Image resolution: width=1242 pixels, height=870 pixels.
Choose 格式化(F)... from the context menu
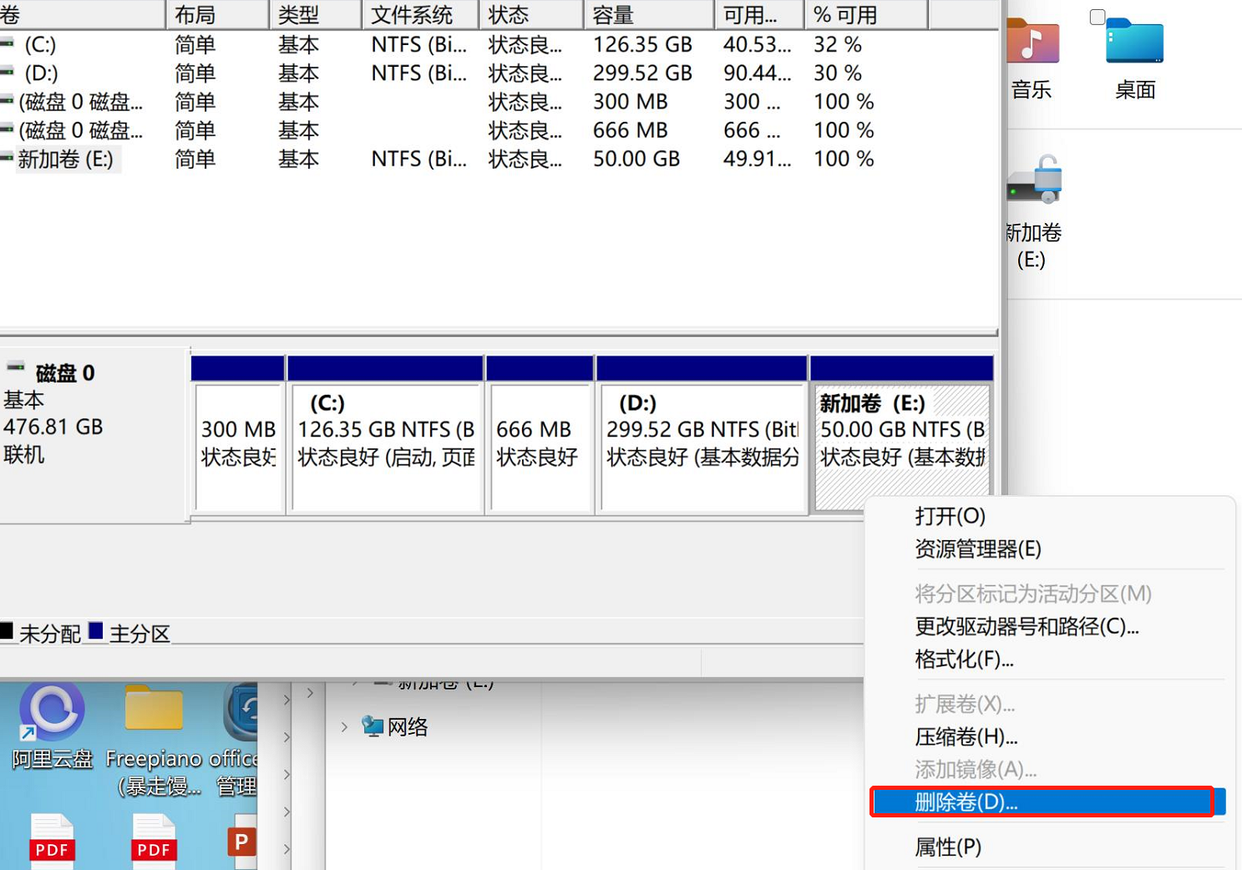(x=964, y=660)
